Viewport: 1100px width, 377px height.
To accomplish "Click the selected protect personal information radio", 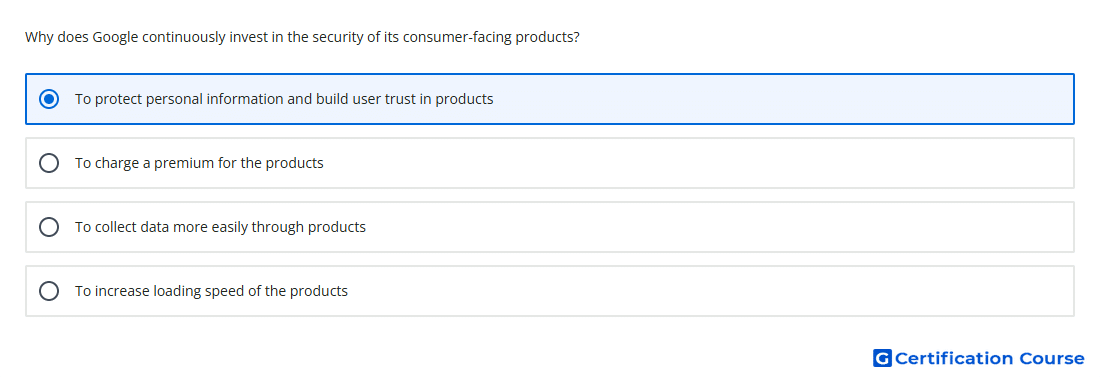I will pos(49,99).
